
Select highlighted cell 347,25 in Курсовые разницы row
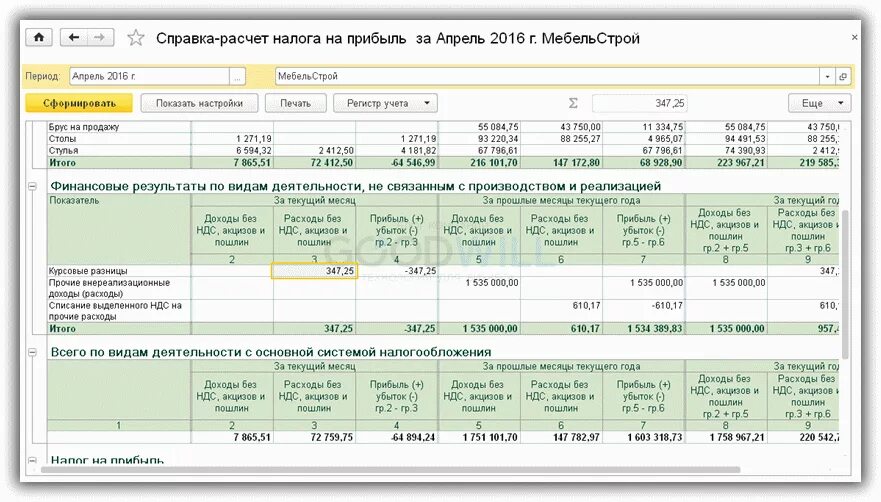pyautogui.click(x=315, y=271)
